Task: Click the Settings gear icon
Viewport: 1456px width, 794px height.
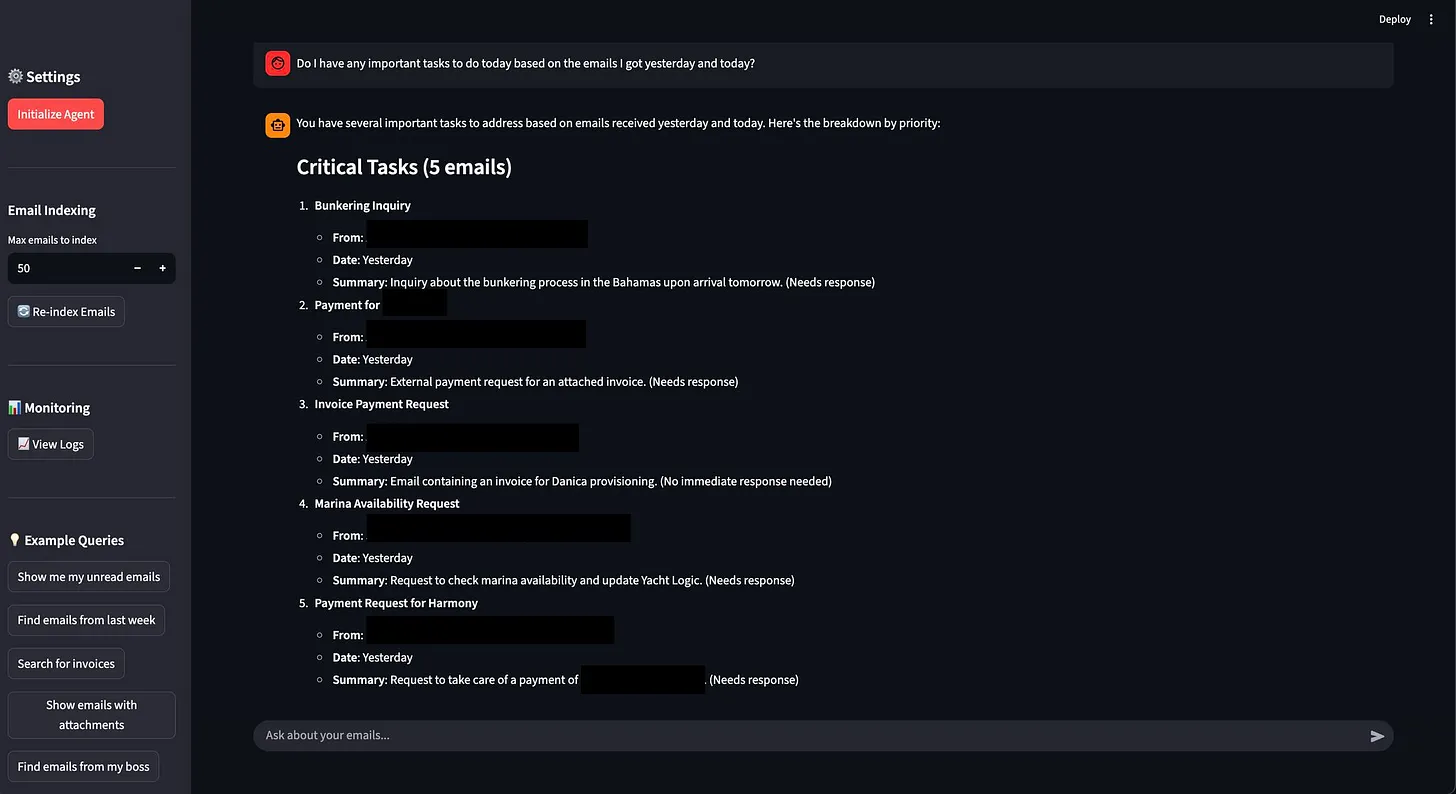Action: coord(15,76)
